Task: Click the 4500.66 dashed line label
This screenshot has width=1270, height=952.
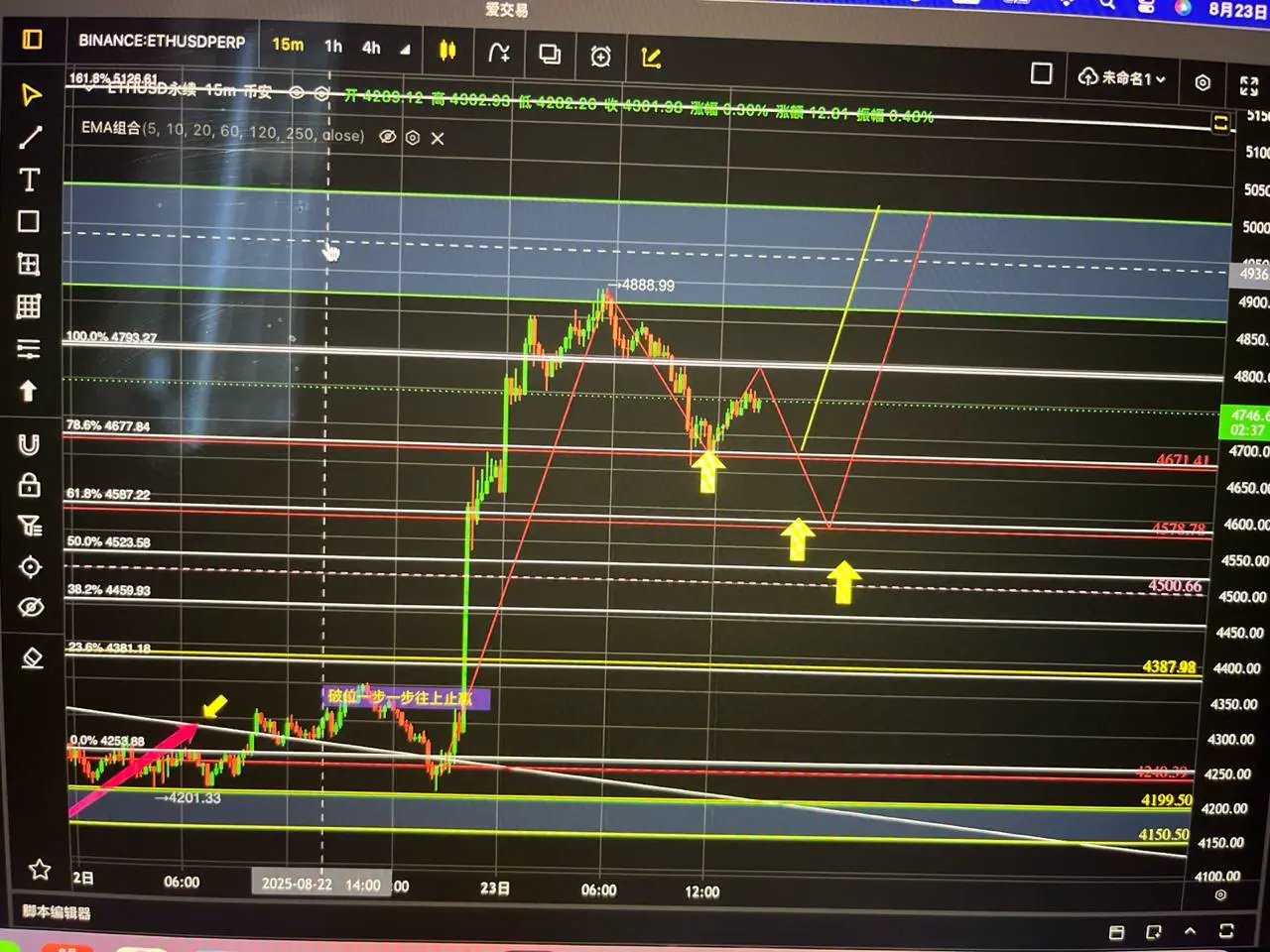Action: pos(1175,586)
